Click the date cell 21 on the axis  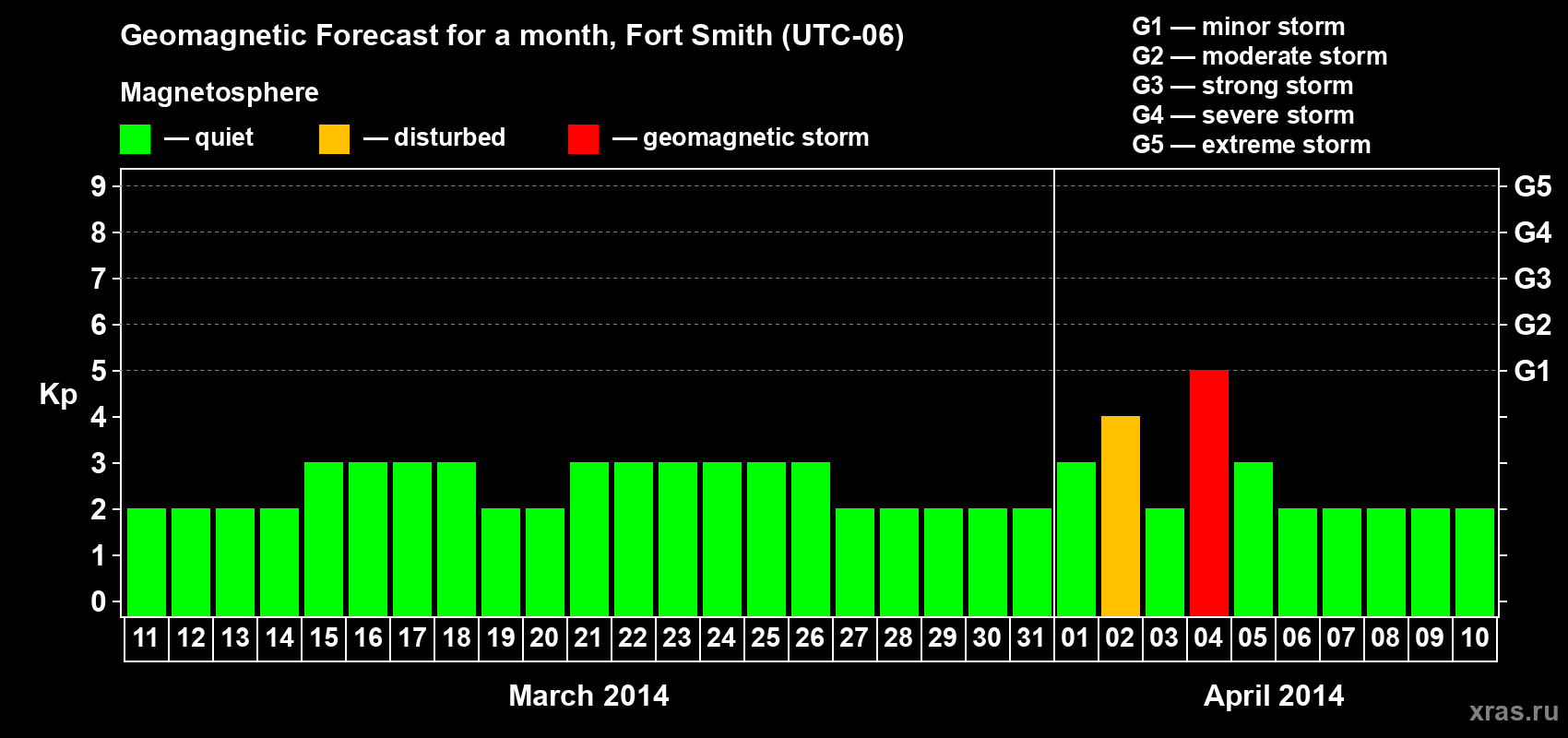pos(588,638)
